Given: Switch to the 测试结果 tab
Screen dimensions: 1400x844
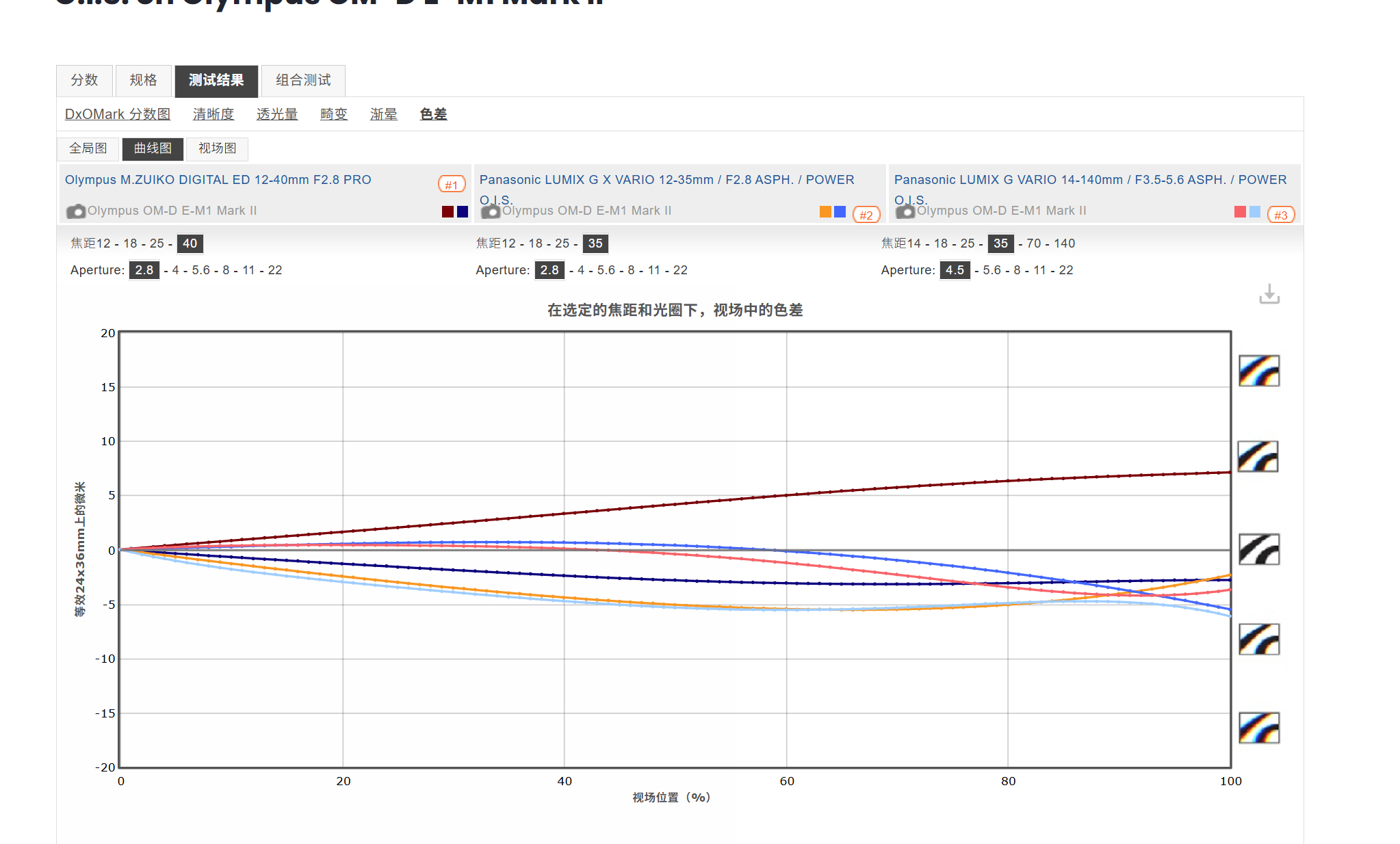Looking at the screenshot, I should pos(216,81).
